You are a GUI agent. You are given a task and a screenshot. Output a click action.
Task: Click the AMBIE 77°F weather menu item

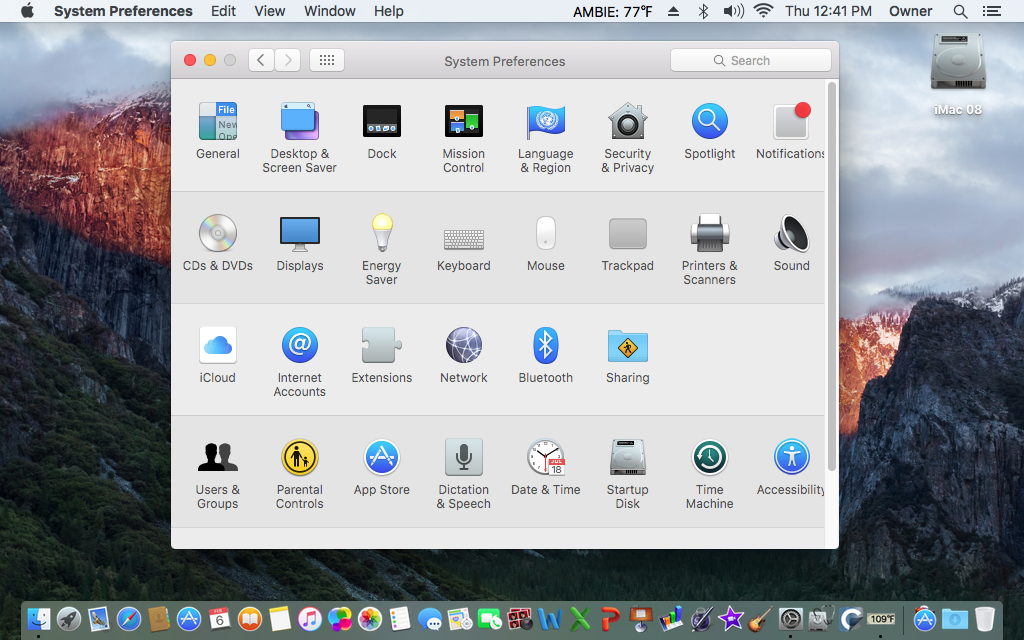(x=613, y=11)
